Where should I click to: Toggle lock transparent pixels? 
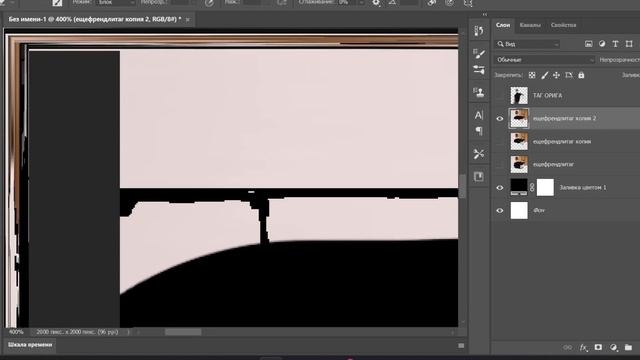click(x=532, y=75)
